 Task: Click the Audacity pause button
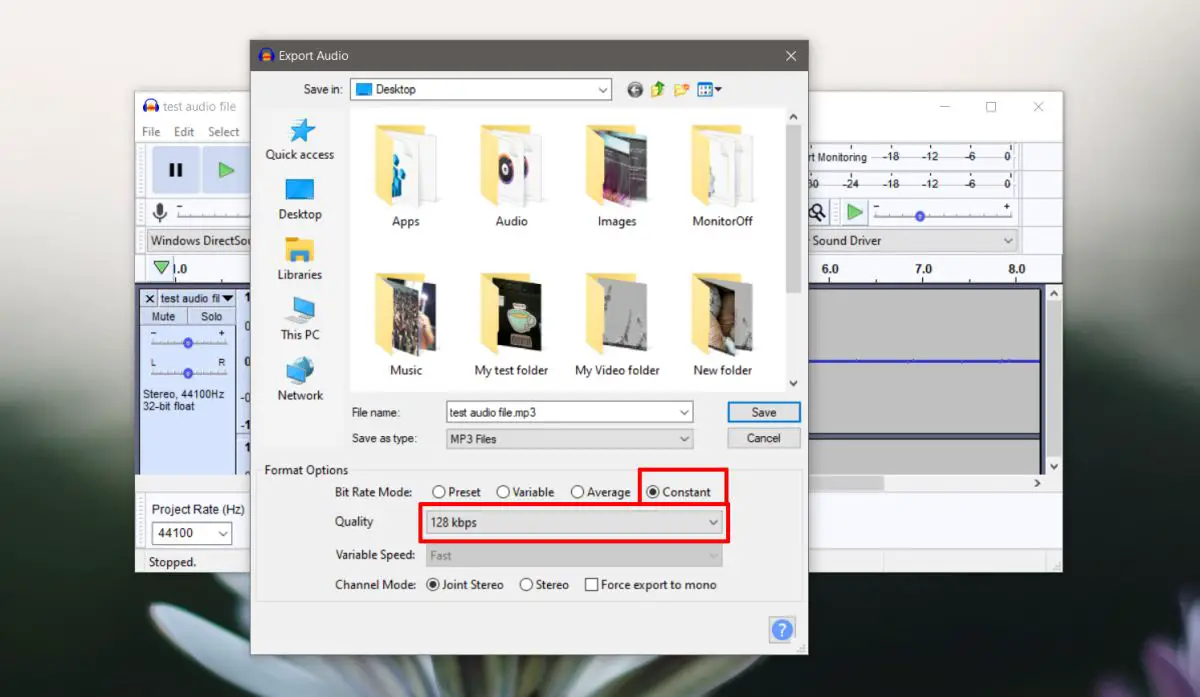tap(175, 170)
